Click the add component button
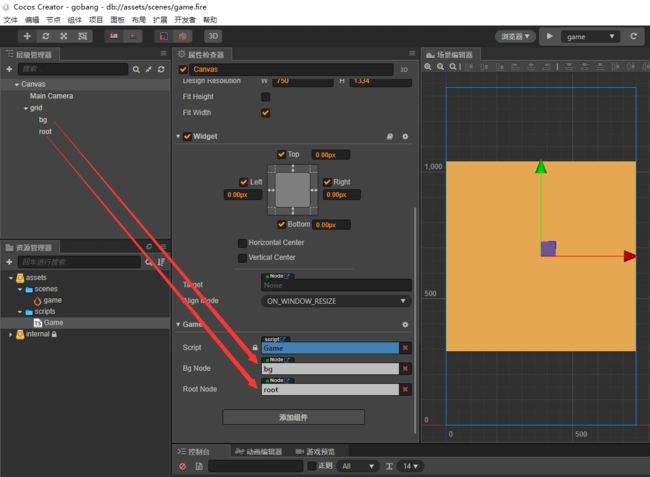 [293, 417]
